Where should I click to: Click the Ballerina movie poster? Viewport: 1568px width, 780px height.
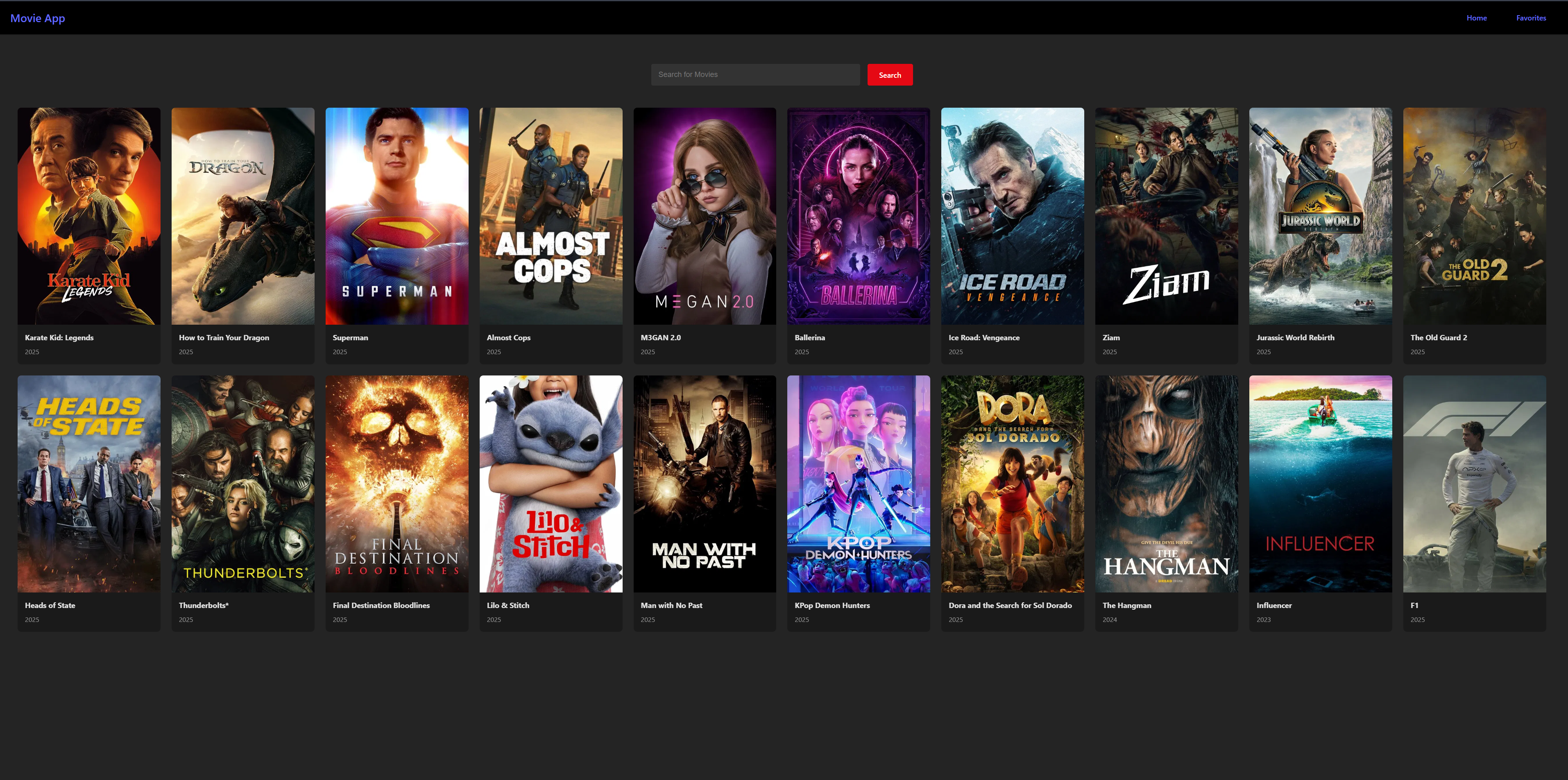(x=858, y=216)
